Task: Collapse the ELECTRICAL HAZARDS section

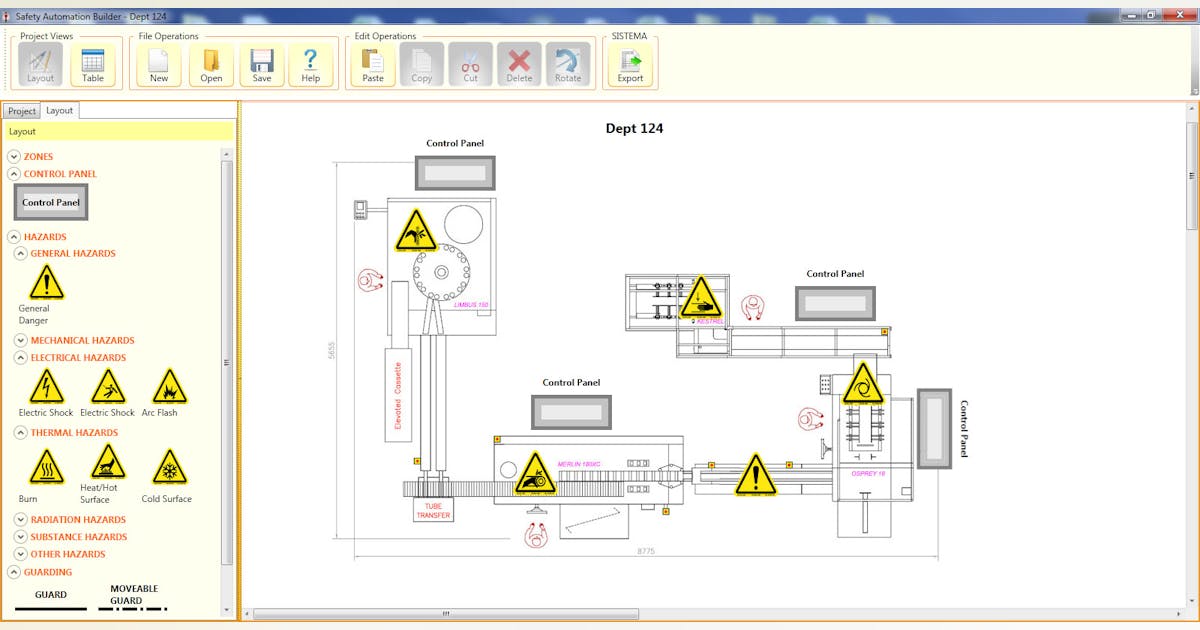Action: pos(21,357)
